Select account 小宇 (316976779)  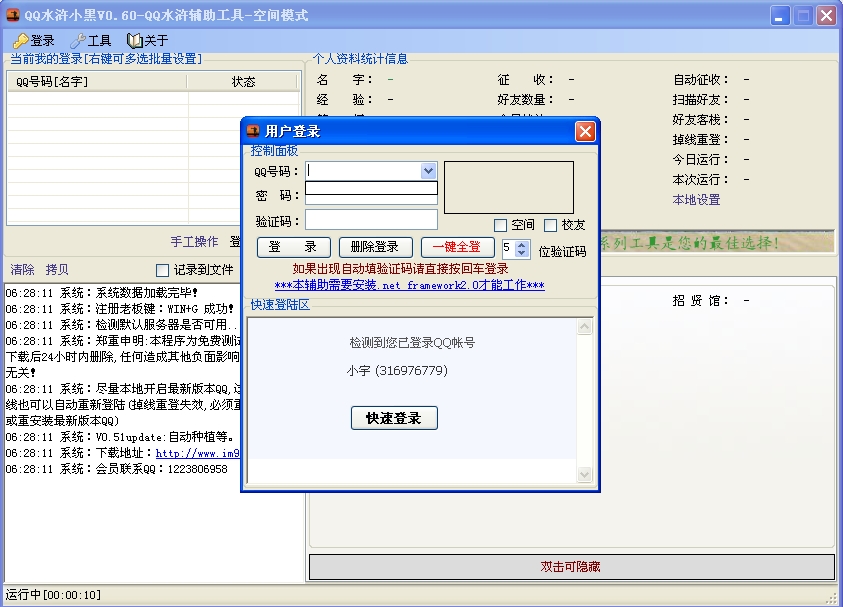coord(397,370)
